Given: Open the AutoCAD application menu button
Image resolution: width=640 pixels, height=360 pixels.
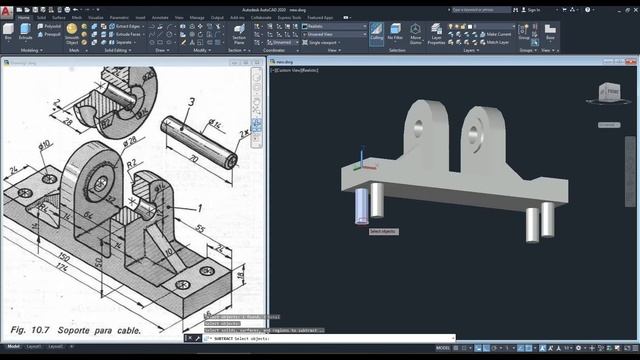Looking at the screenshot, I should pos(7,13).
